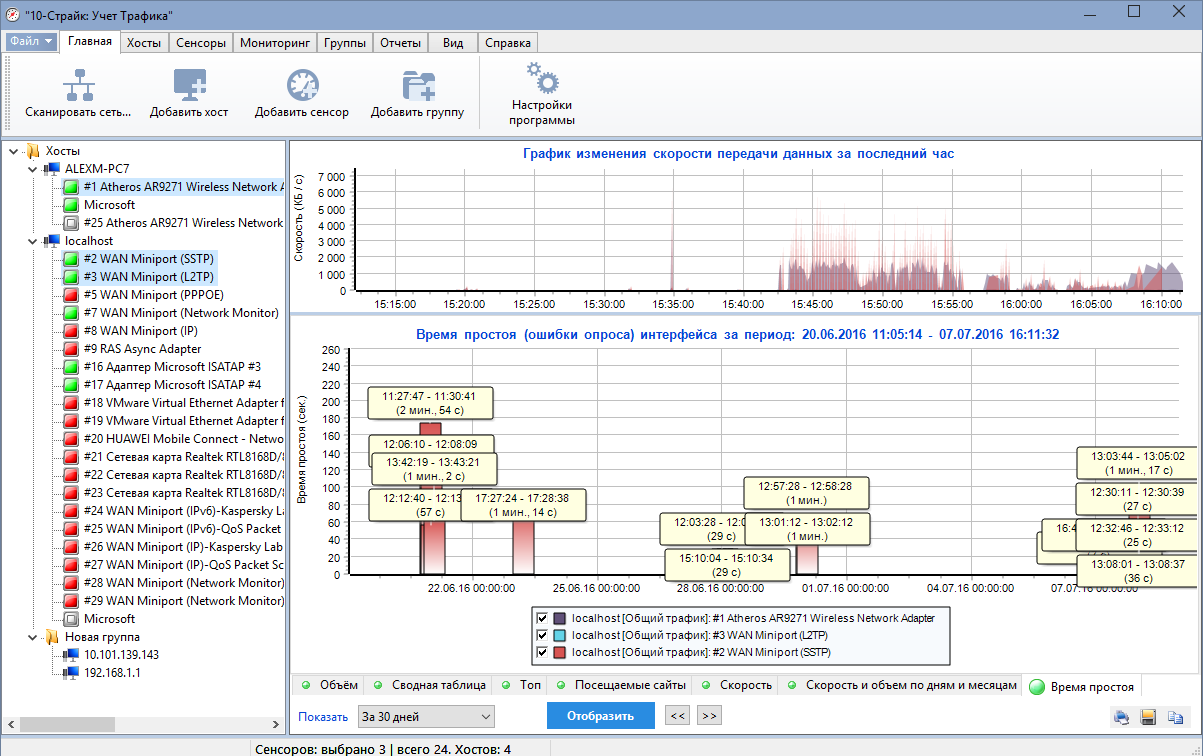Click the Добавить сенсор icon
Viewport: 1203px width, 756px height.
(x=302, y=86)
